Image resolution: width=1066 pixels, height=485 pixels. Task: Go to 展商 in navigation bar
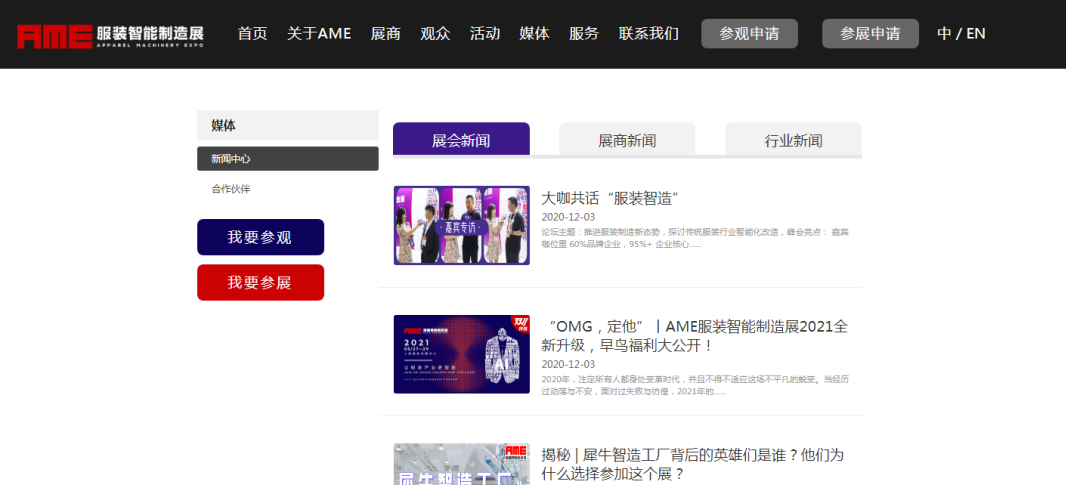[x=385, y=34]
